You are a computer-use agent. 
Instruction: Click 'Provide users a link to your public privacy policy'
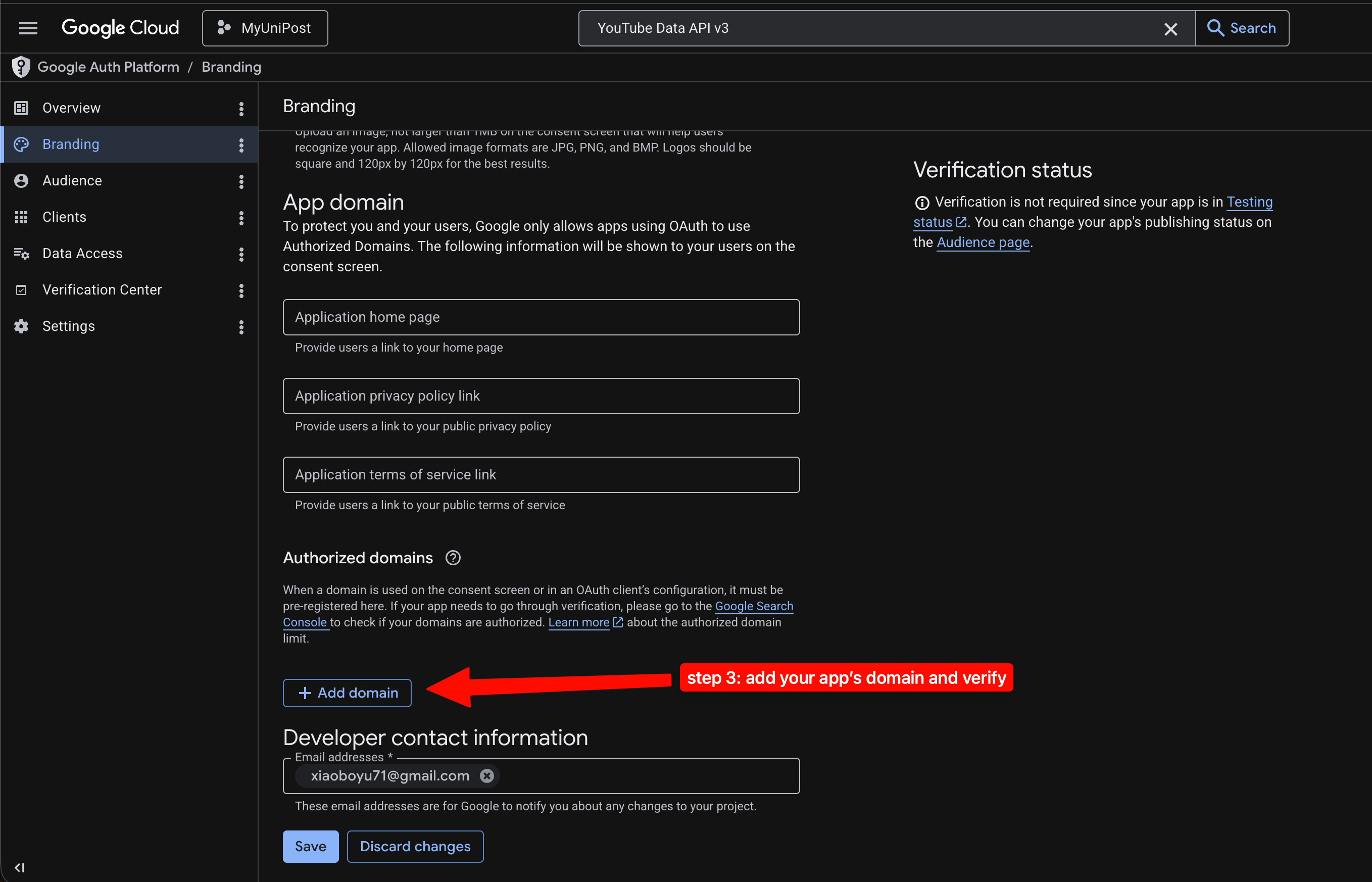423,426
